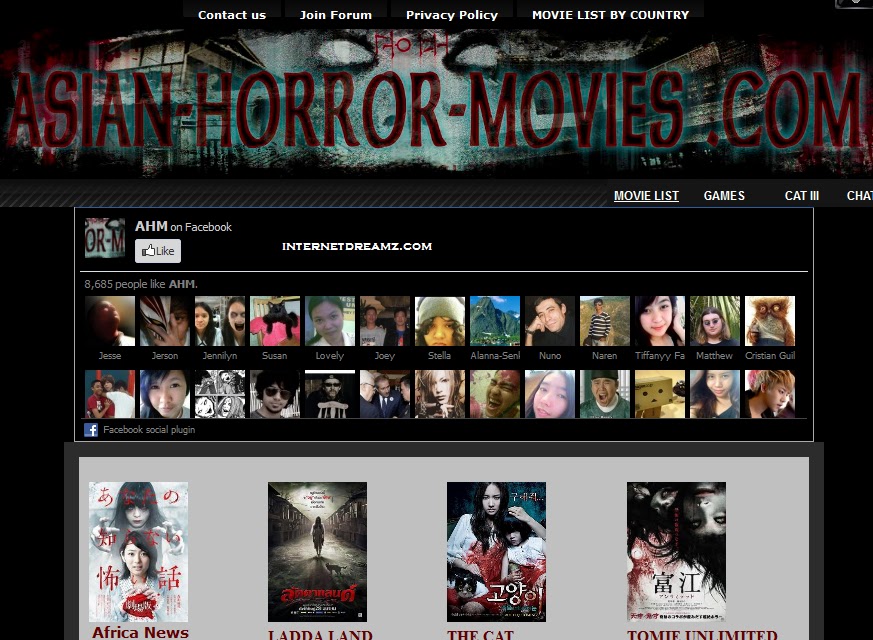
Task: Click THE CAT title link
Action: pos(480,634)
